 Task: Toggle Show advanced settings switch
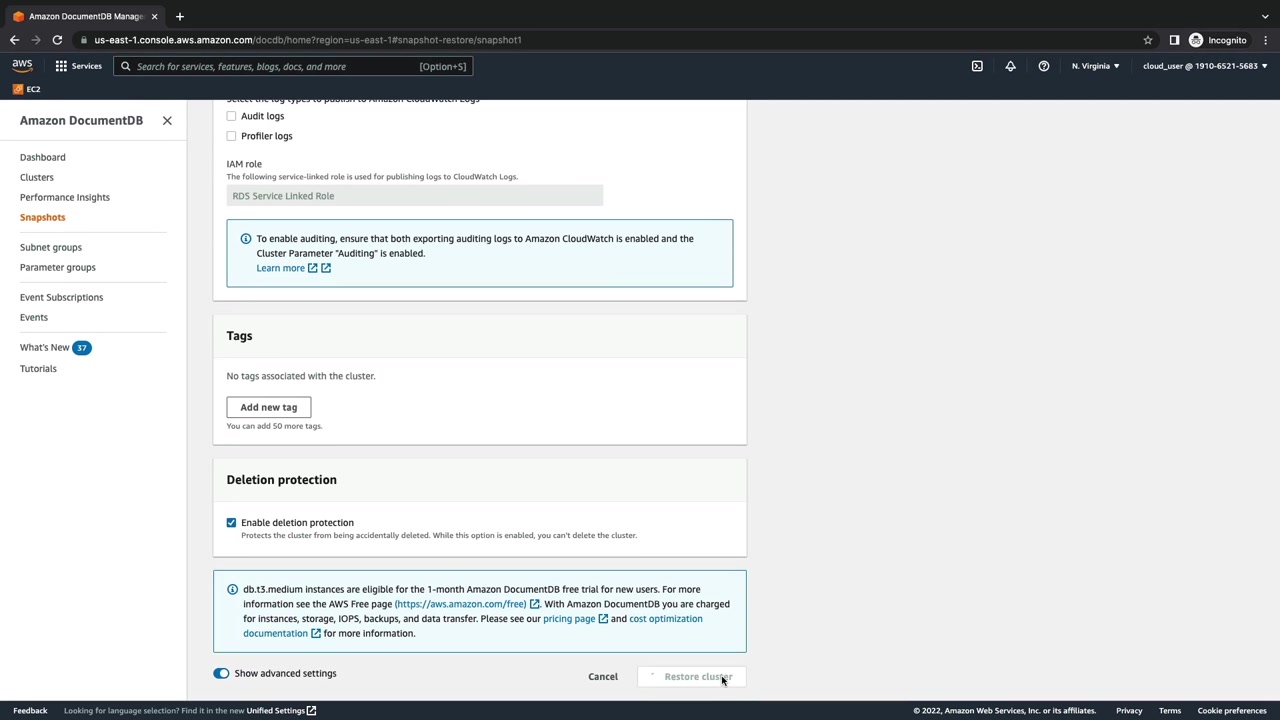click(x=221, y=673)
